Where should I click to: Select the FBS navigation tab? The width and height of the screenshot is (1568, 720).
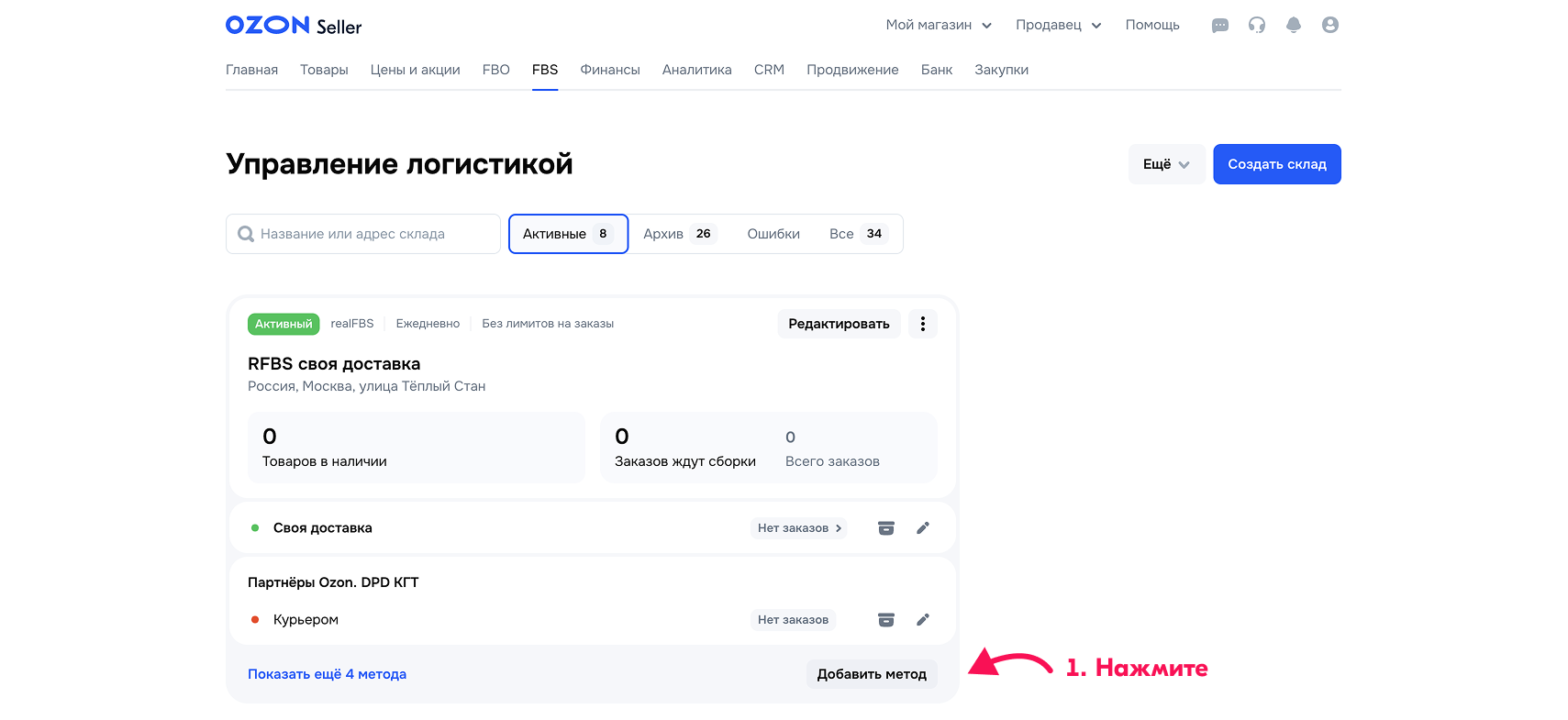point(545,70)
